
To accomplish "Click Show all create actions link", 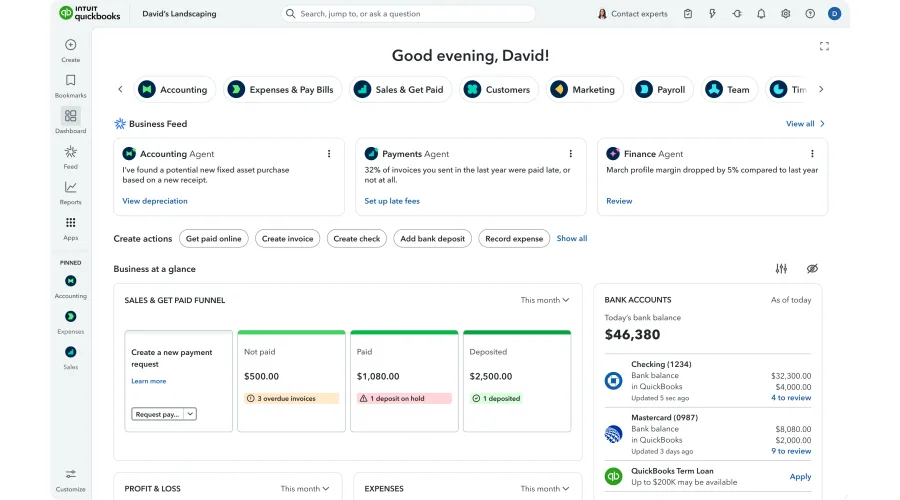I will click(x=572, y=238).
